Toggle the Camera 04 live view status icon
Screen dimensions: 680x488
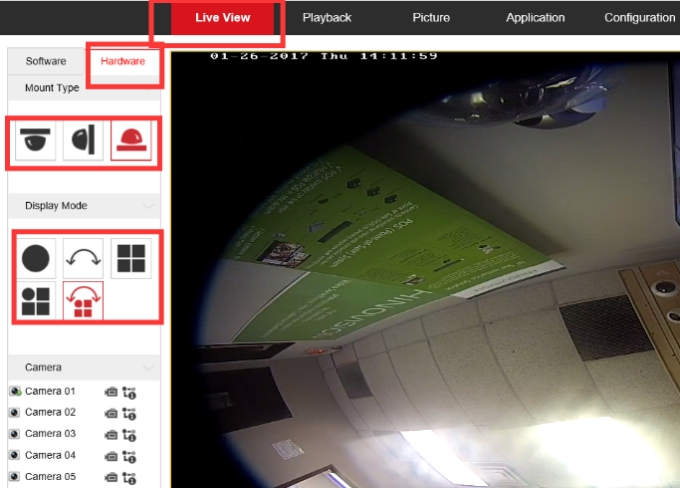(14, 456)
